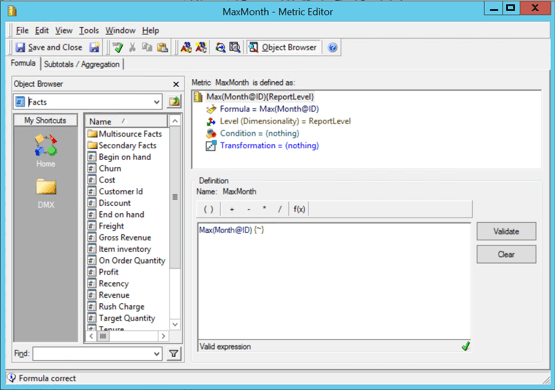Select the Freight fact
This screenshot has width=555, height=390.
[106, 226]
